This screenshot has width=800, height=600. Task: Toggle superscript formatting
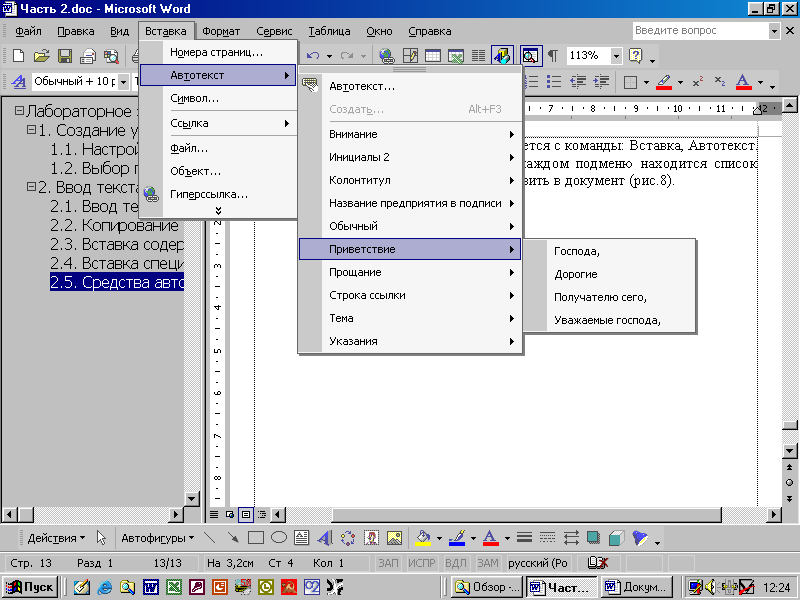tap(698, 82)
